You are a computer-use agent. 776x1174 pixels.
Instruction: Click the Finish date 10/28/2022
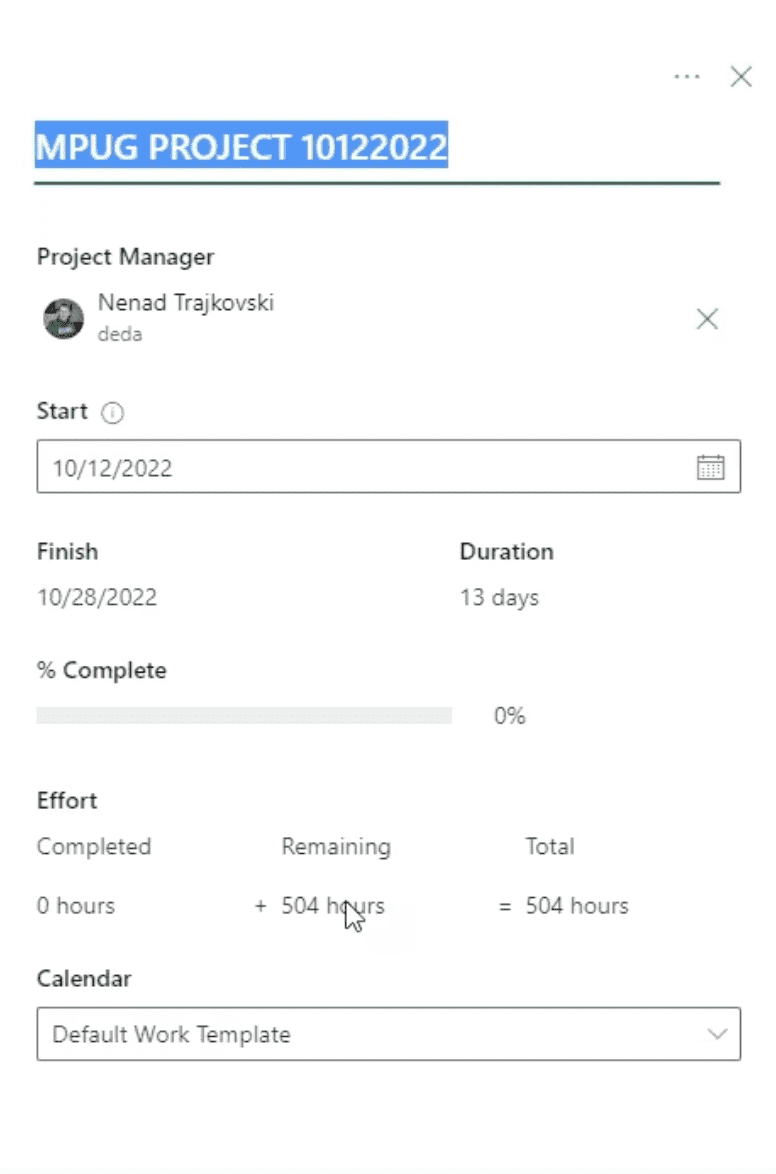(97, 597)
